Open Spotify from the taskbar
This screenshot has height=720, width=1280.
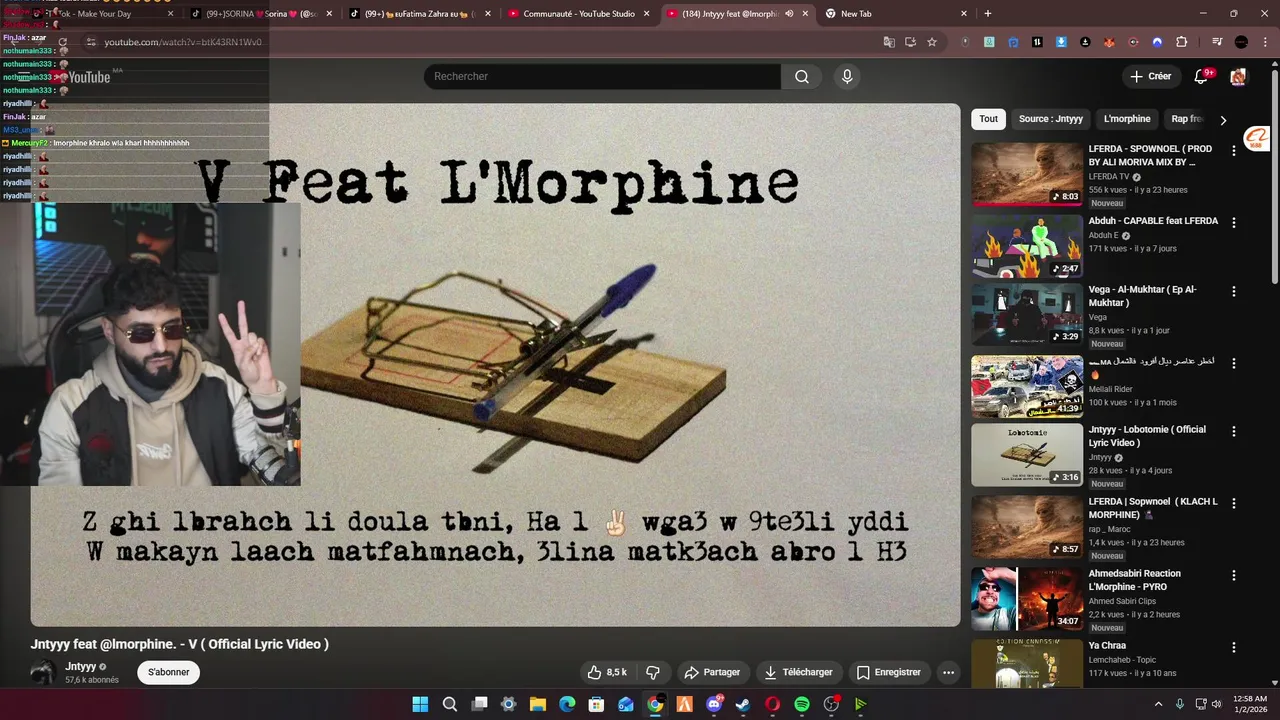coord(801,704)
